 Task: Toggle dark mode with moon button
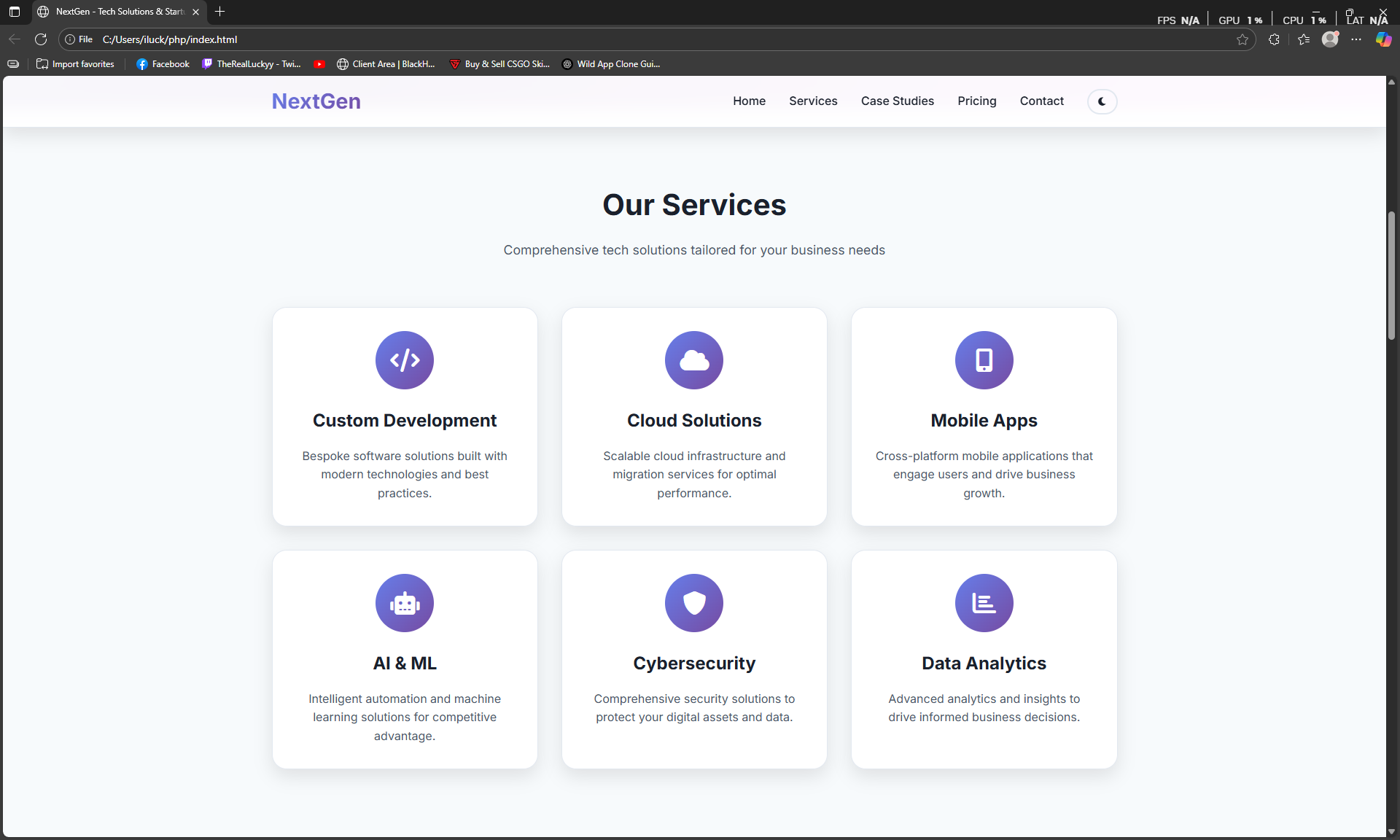1102,101
